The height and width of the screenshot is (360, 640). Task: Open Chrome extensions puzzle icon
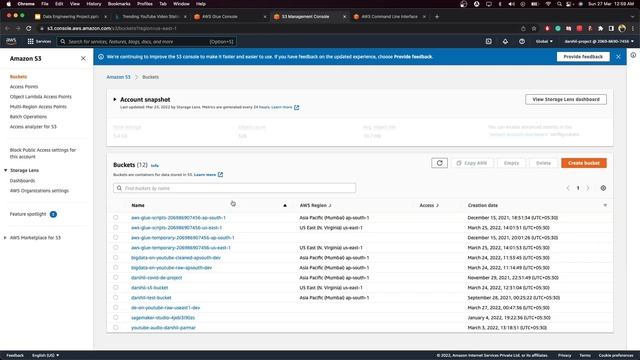point(600,29)
